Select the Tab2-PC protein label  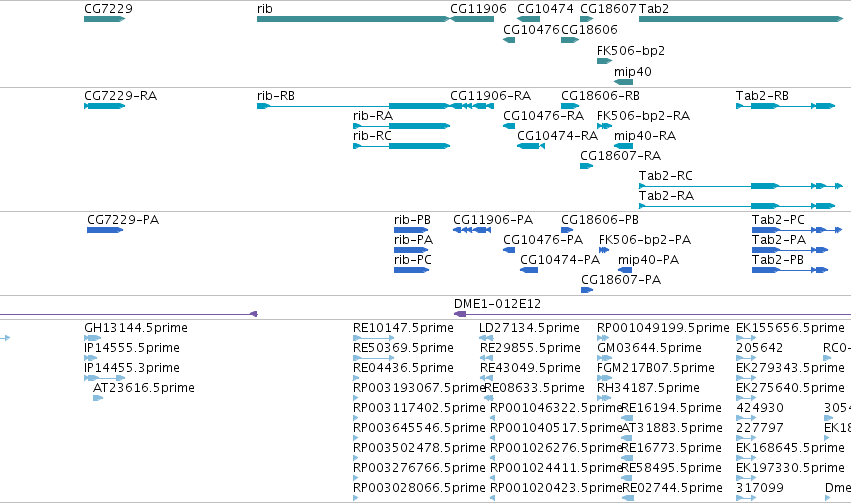[778, 220]
